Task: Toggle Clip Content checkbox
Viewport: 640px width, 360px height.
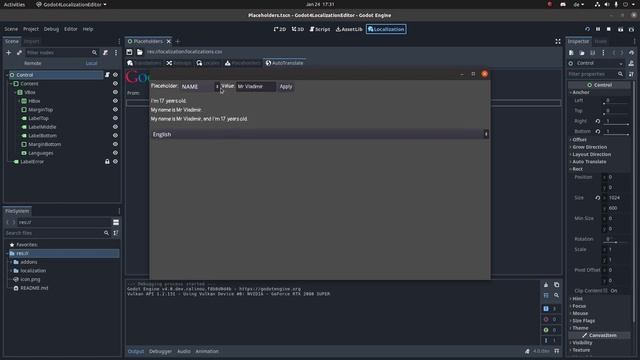Action: [x=605, y=291]
